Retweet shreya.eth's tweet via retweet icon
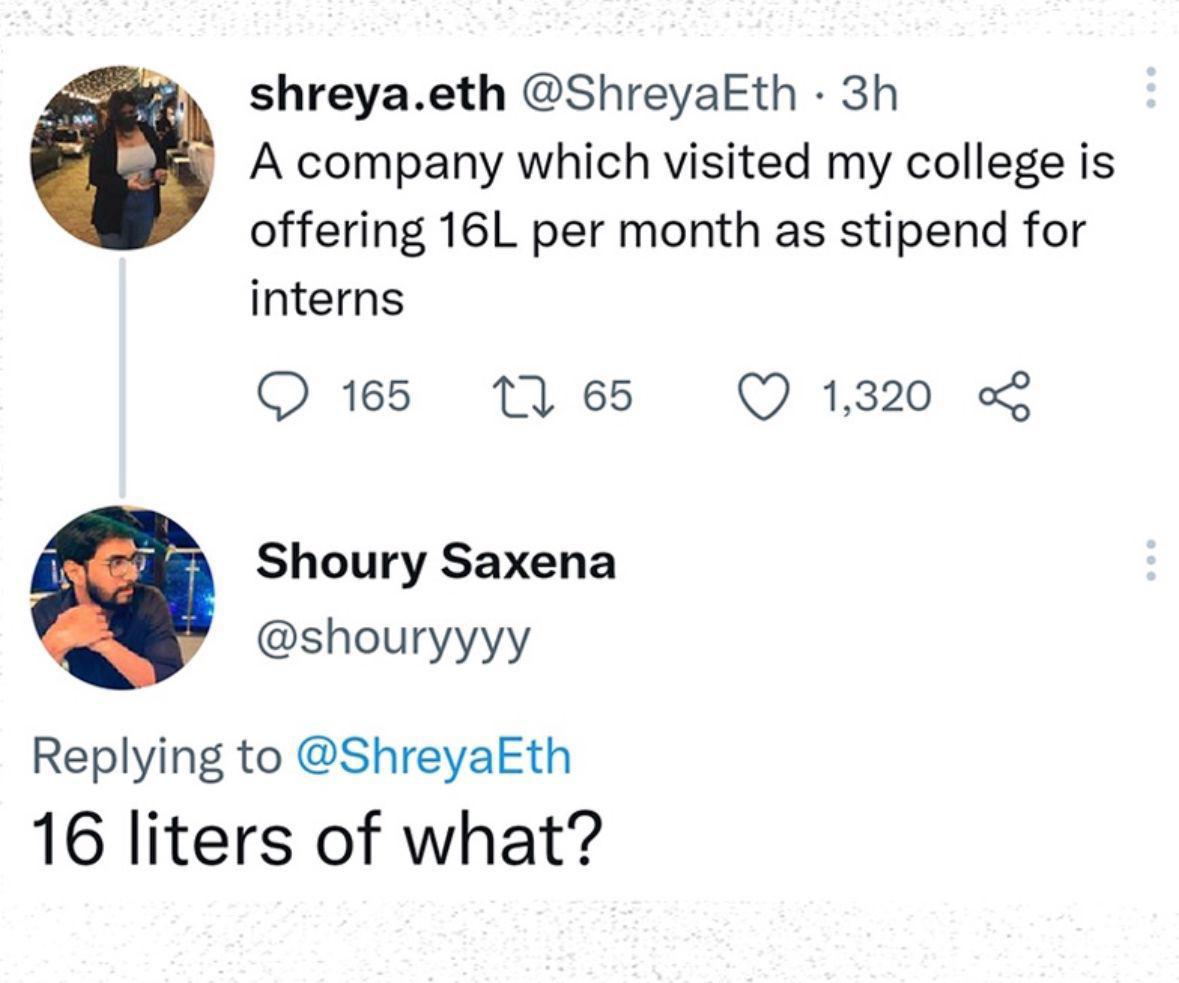The image size is (1179, 983). pyautogui.click(x=519, y=397)
